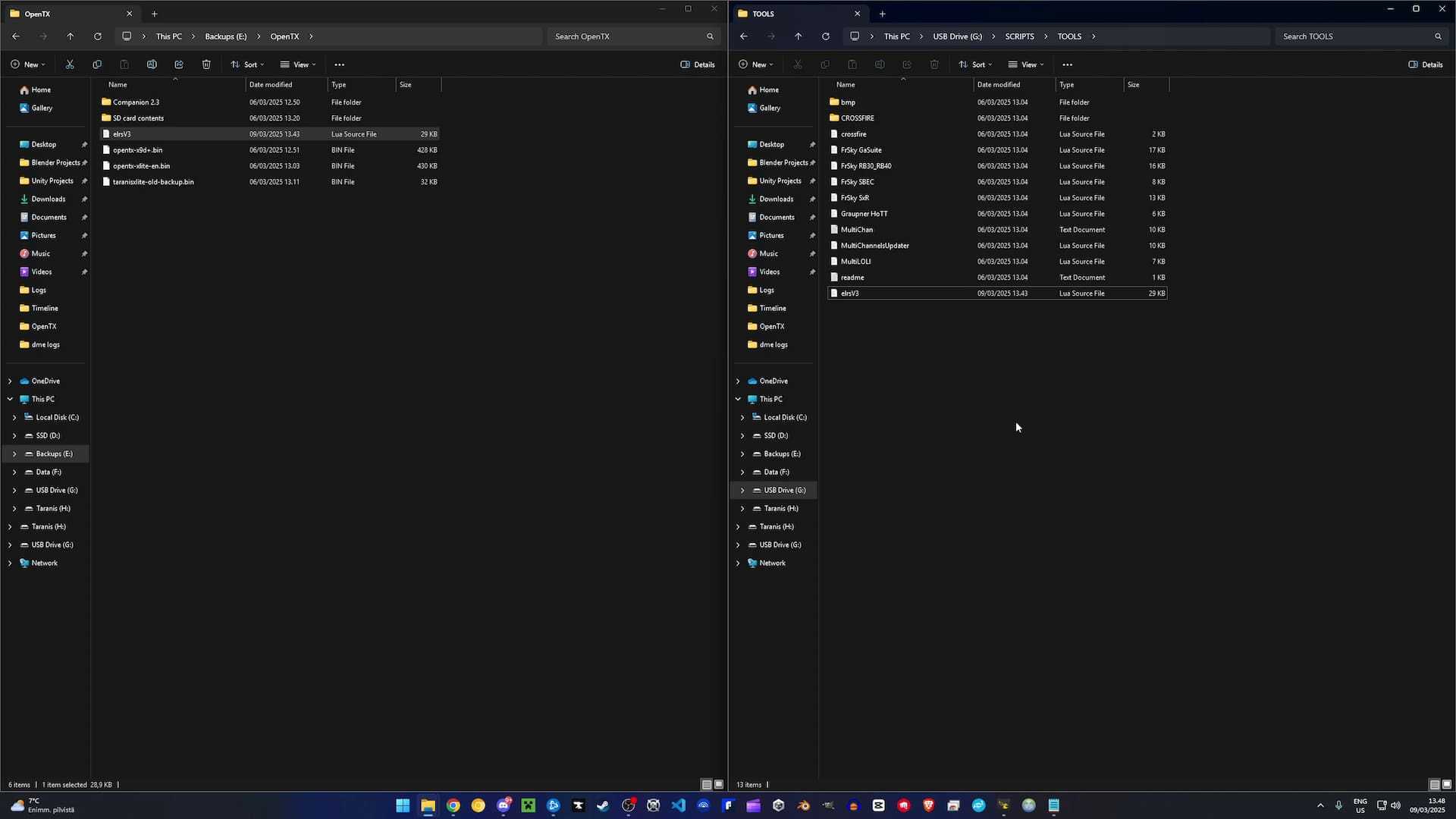This screenshot has width=1456, height=819.
Task: Sort by Name column in OpenTX window
Action: click(174, 85)
